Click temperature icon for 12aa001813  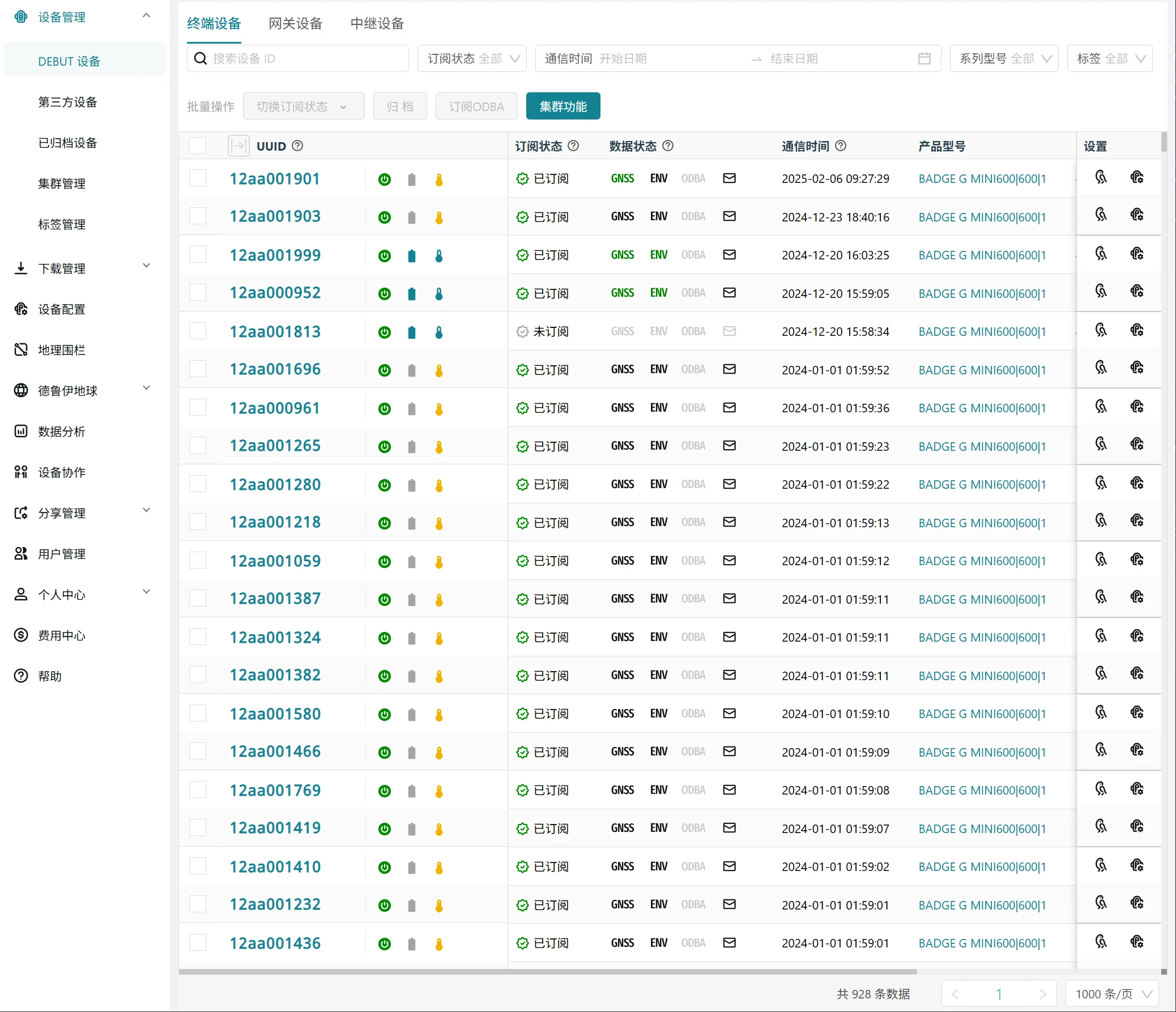click(x=438, y=332)
